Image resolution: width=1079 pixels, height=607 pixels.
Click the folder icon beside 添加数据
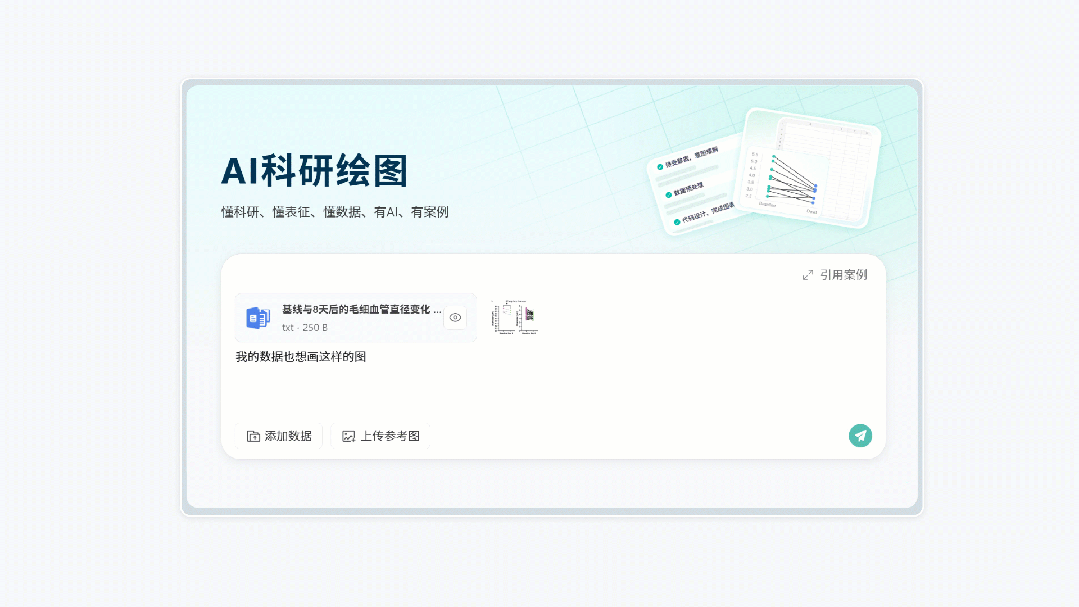pyautogui.click(x=253, y=437)
